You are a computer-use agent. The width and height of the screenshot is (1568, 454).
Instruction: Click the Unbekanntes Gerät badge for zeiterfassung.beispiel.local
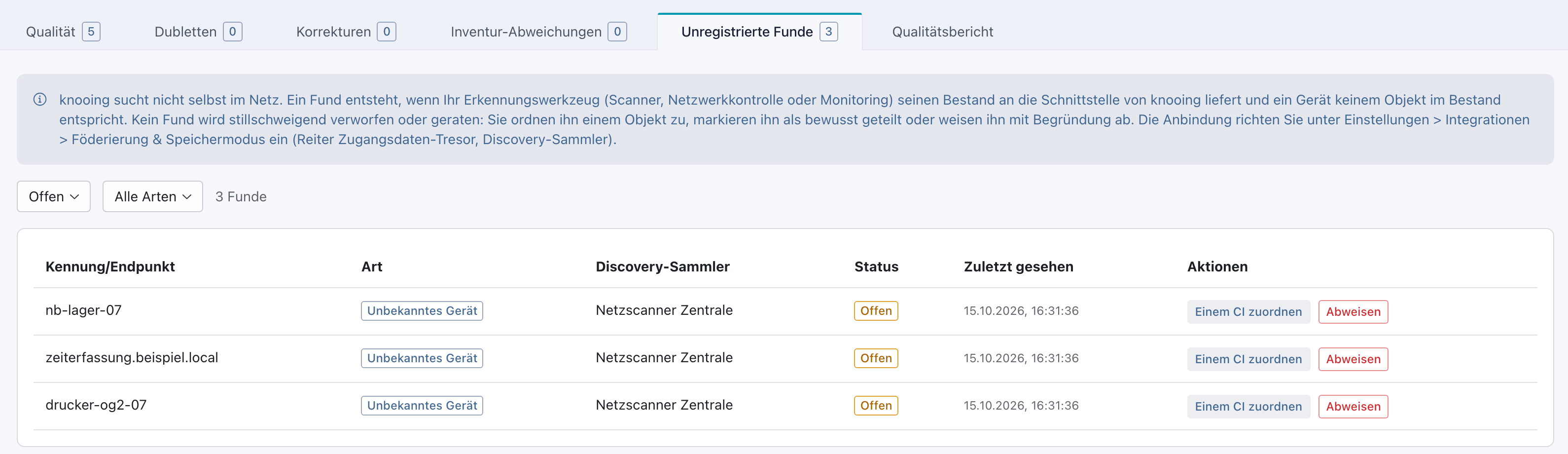(x=422, y=358)
